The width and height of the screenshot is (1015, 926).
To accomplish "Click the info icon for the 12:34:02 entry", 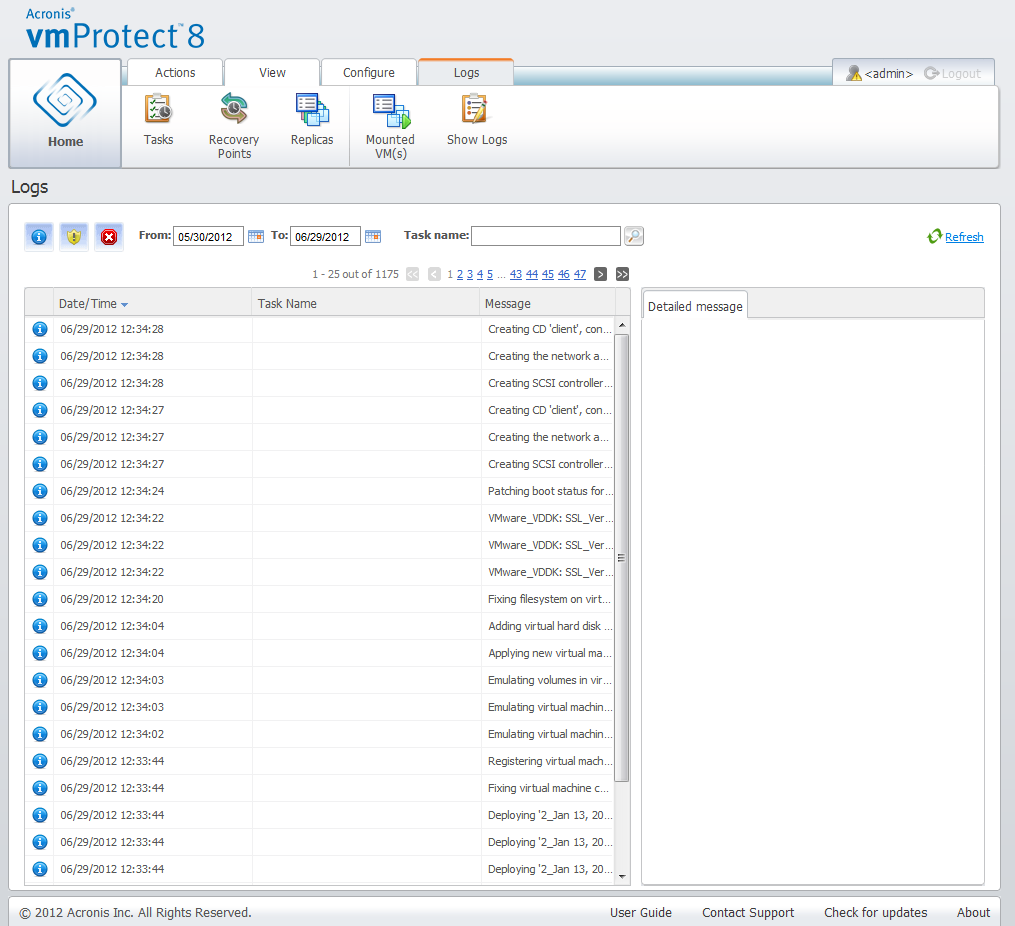I will click(39, 734).
